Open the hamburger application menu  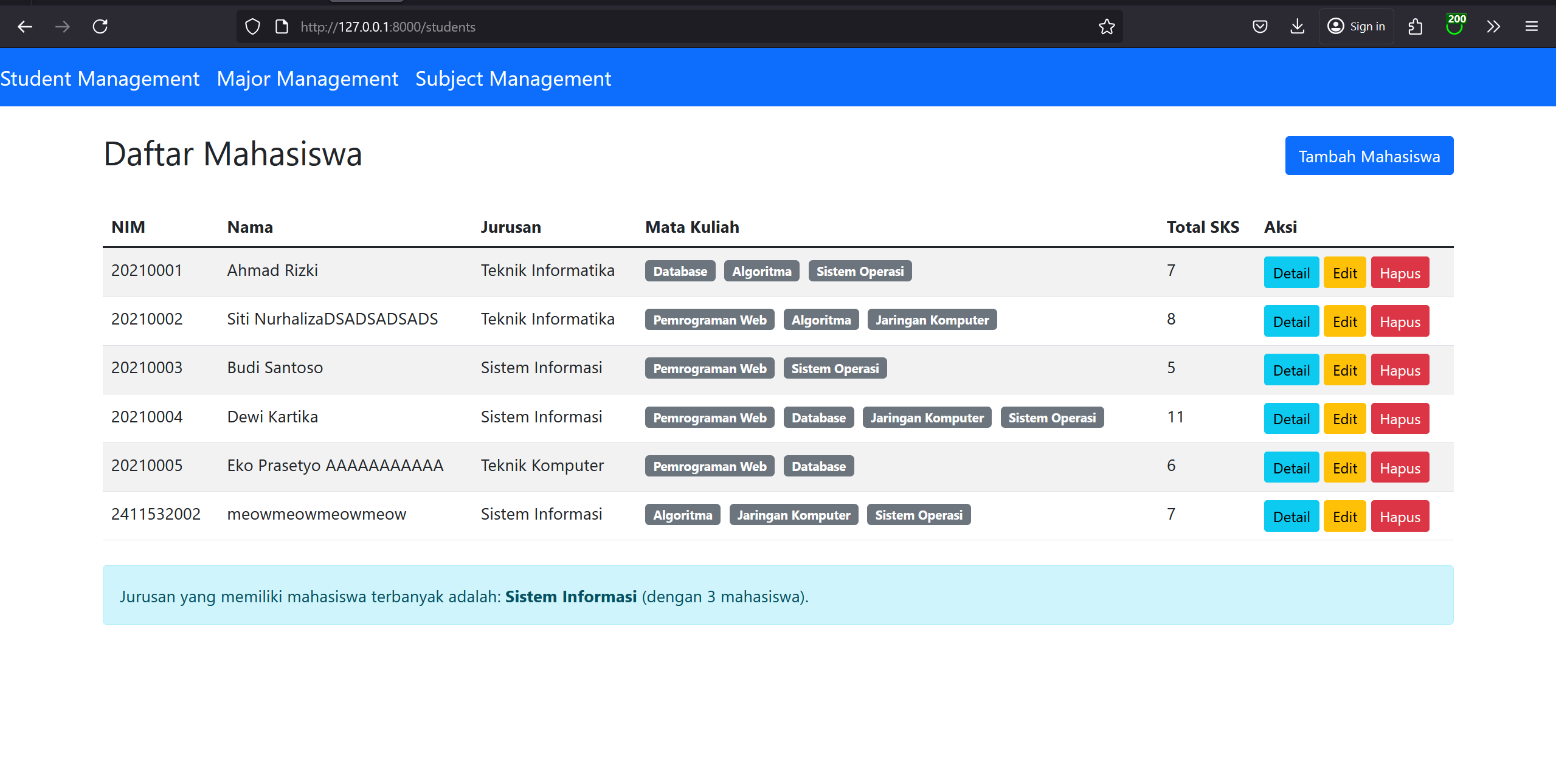point(1531,27)
